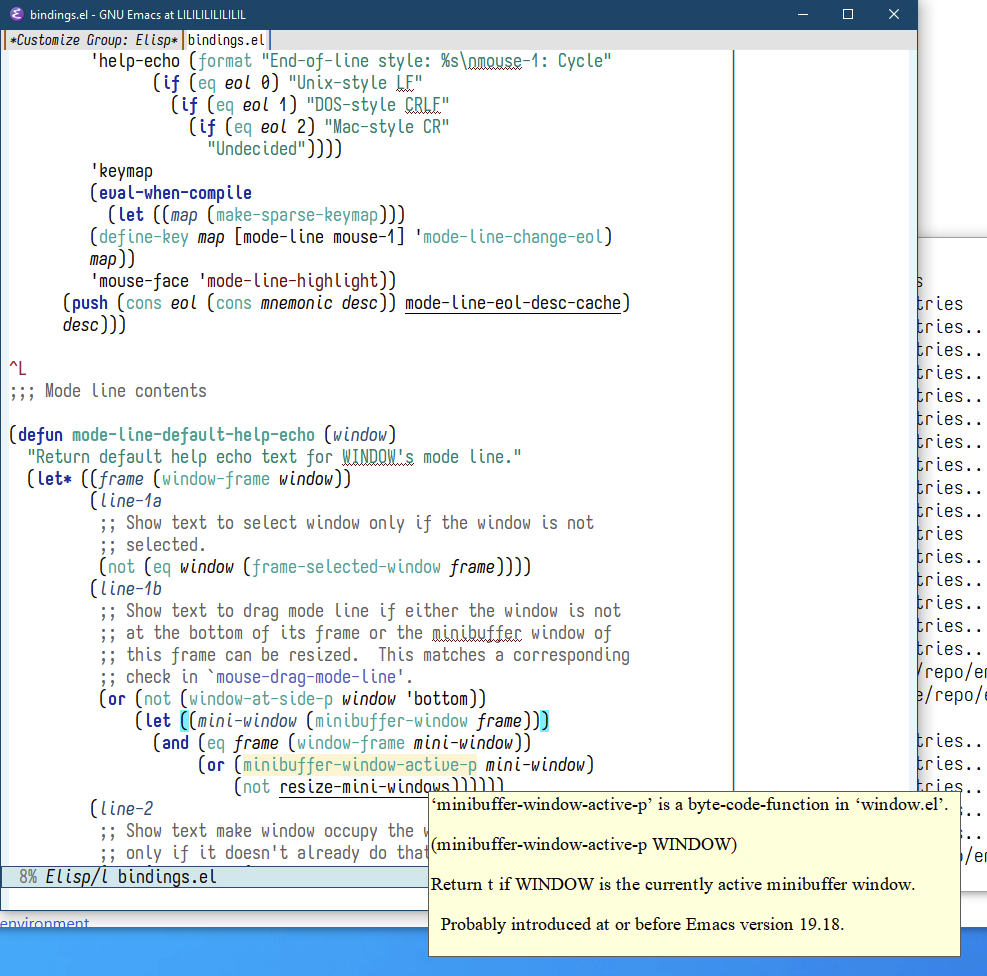Maximize the Emacs window
Image resolution: width=987 pixels, height=976 pixels.
[x=847, y=15]
